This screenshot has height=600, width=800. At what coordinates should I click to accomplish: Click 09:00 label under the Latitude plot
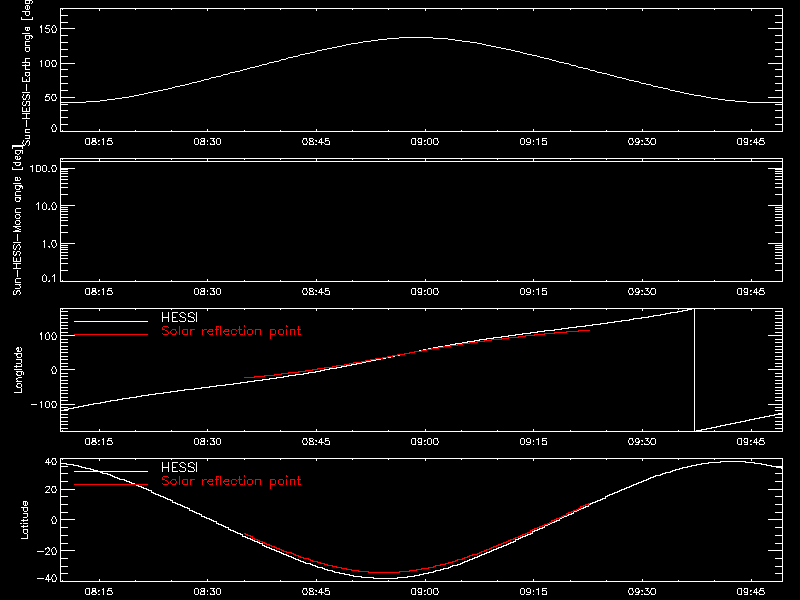(x=424, y=592)
